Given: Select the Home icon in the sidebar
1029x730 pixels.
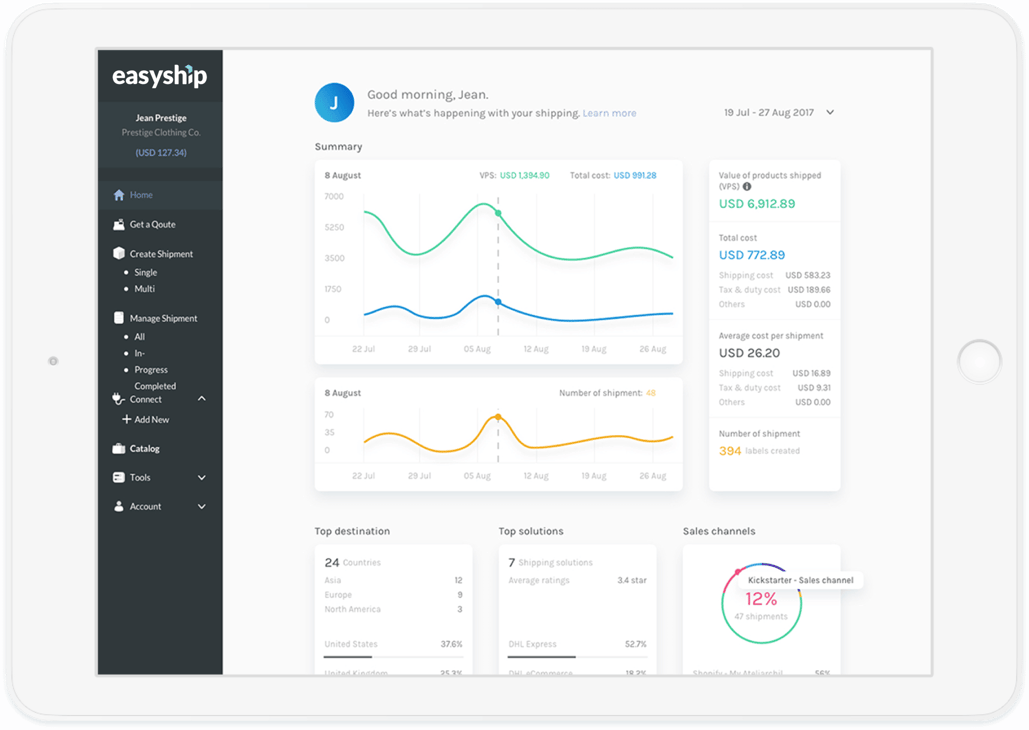Looking at the screenshot, I should click(x=118, y=194).
